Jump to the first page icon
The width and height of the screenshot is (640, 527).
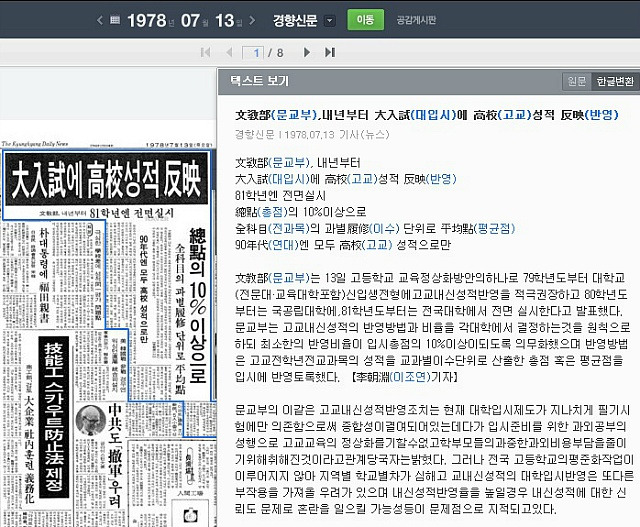(x=206, y=52)
